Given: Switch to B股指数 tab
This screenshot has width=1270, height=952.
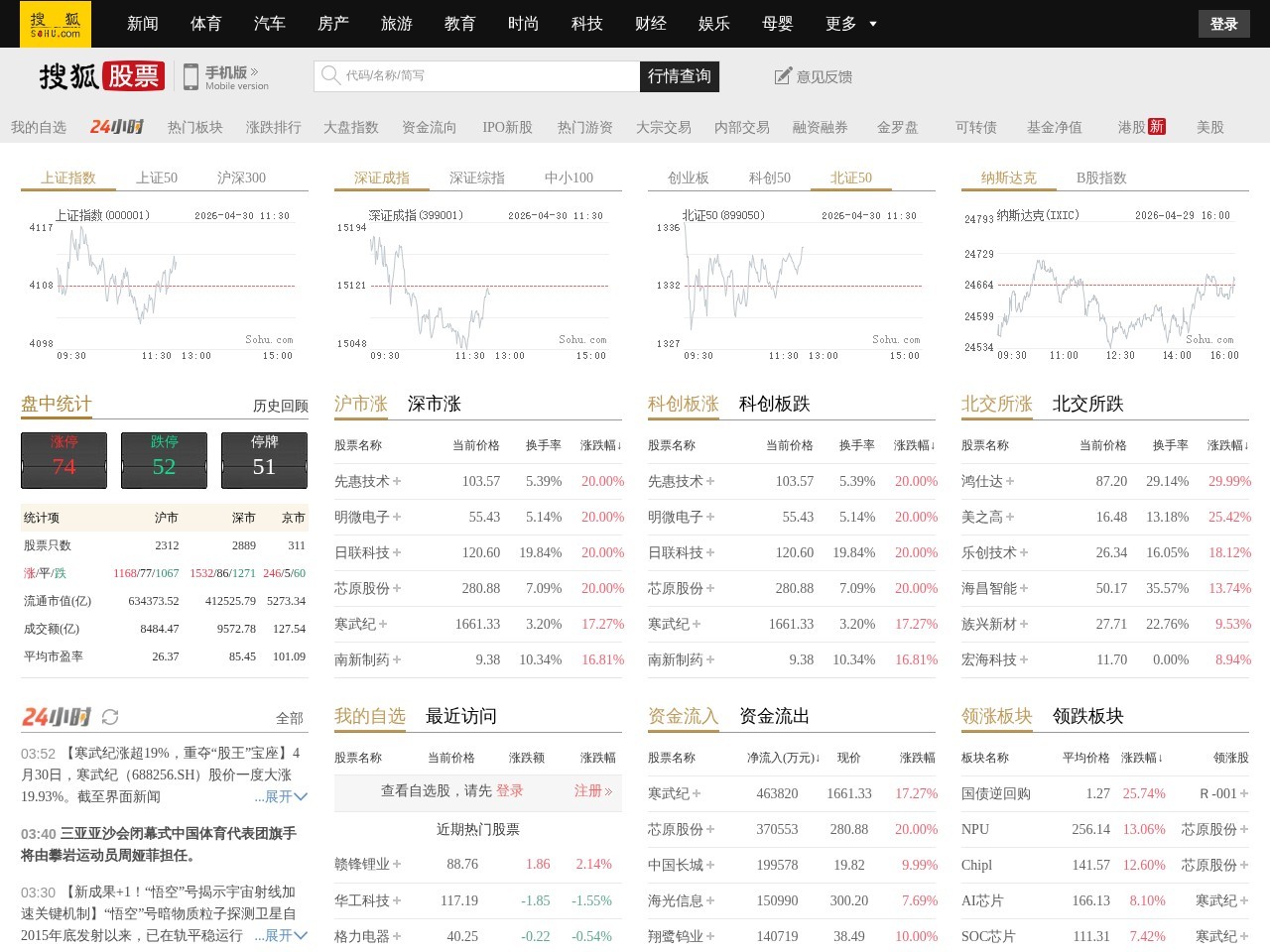Looking at the screenshot, I should [x=1101, y=178].
